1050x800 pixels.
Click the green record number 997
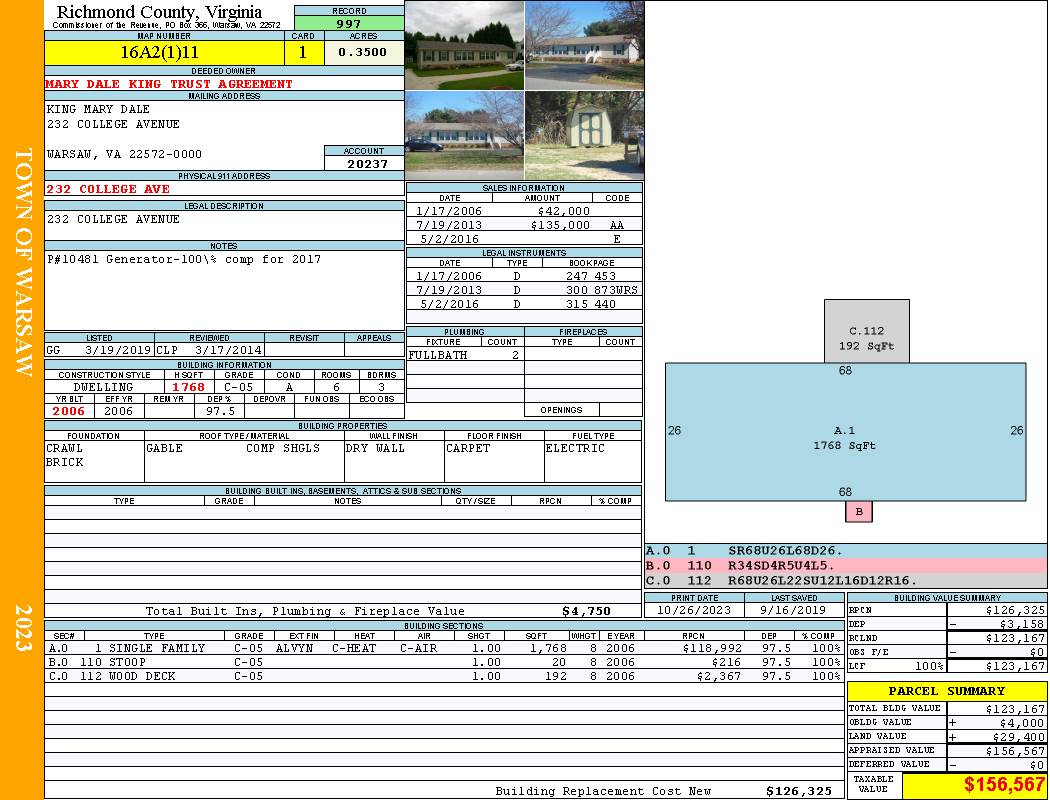pyautogui.click(x=349, y=24)
